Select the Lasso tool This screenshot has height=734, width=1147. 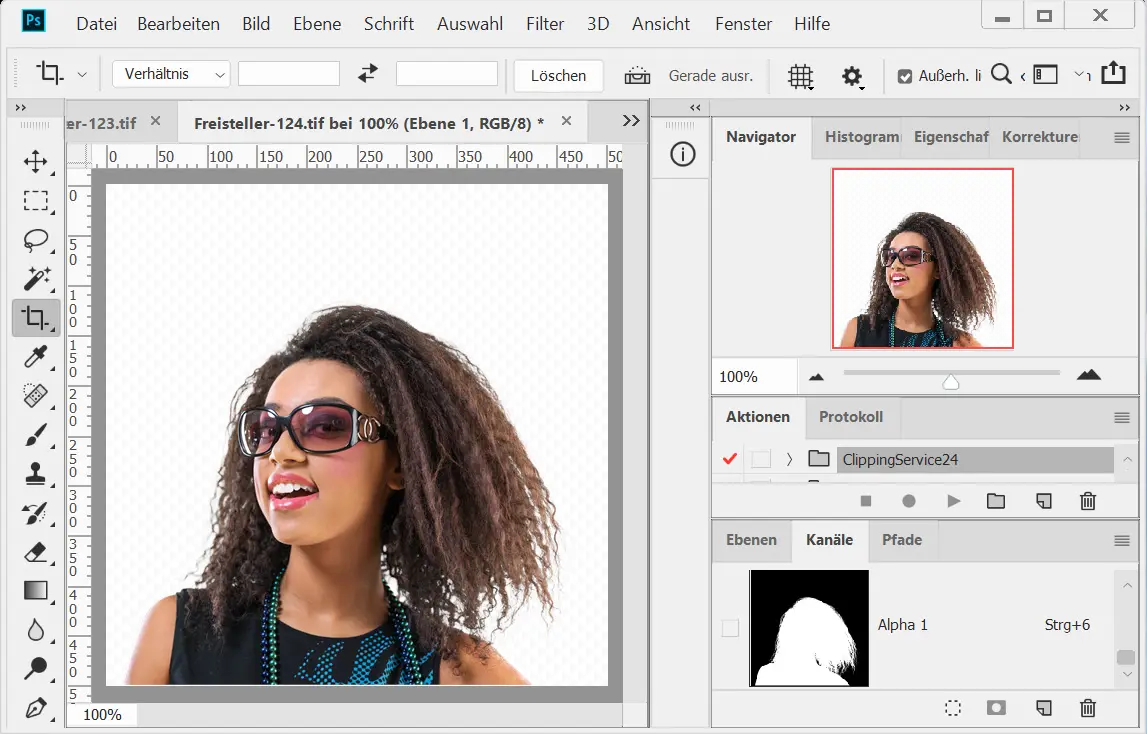coord(36,240)
